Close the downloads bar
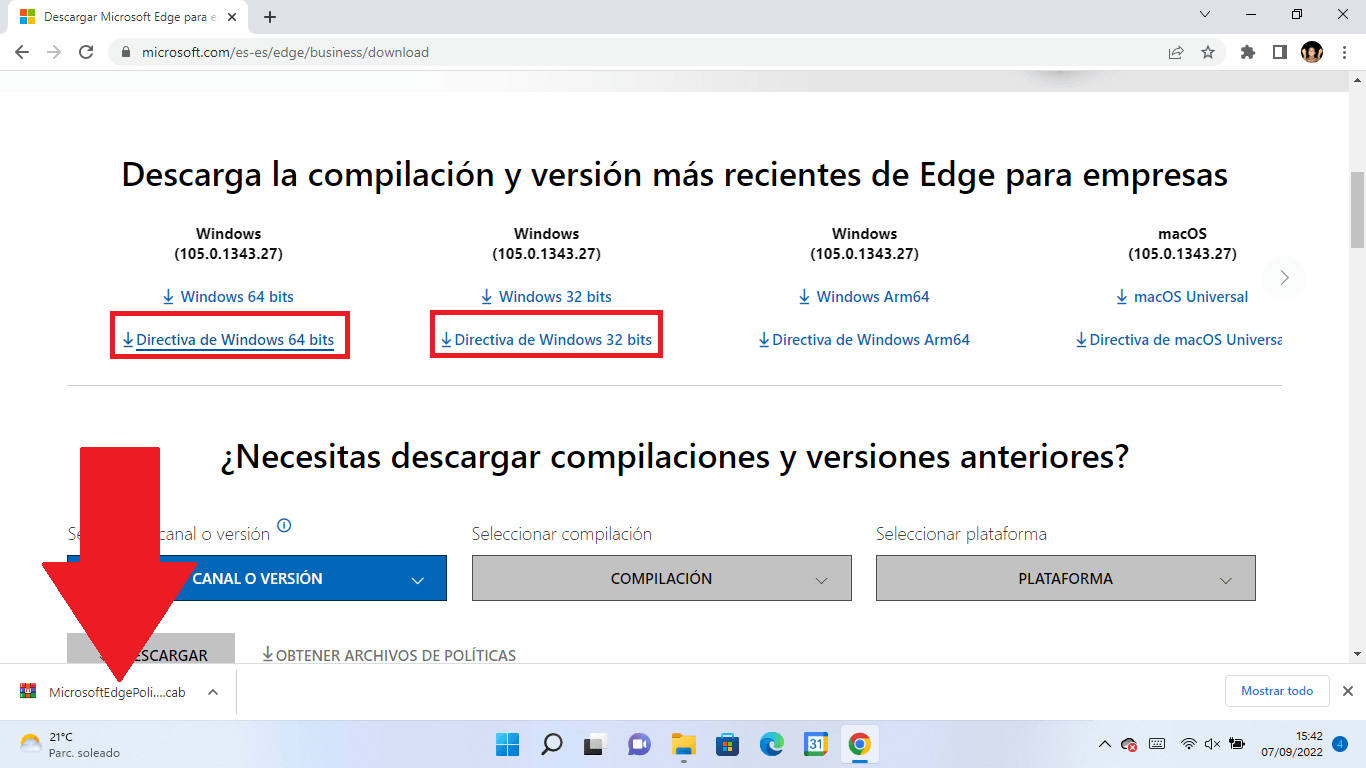Screen dimensions: 1366x768 (x=1347, y=691)
